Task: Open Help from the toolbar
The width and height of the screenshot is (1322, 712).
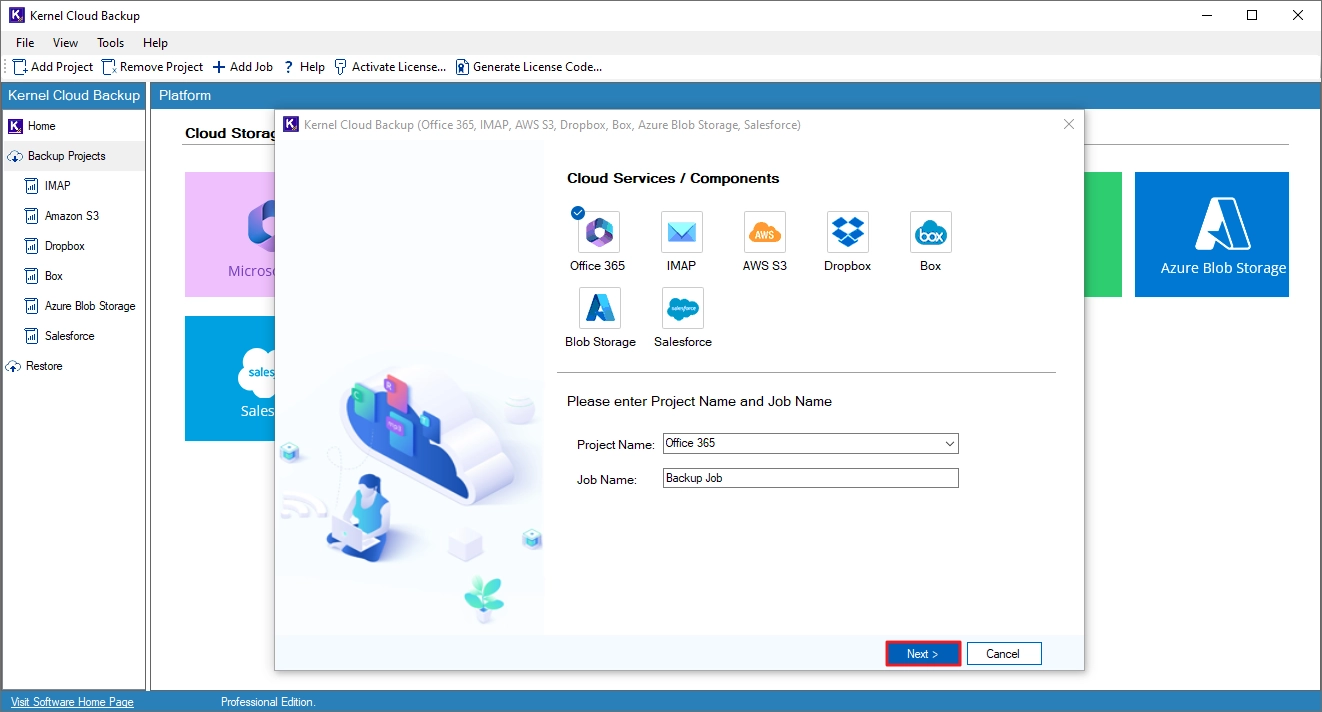Action: [x=304, y=67]
